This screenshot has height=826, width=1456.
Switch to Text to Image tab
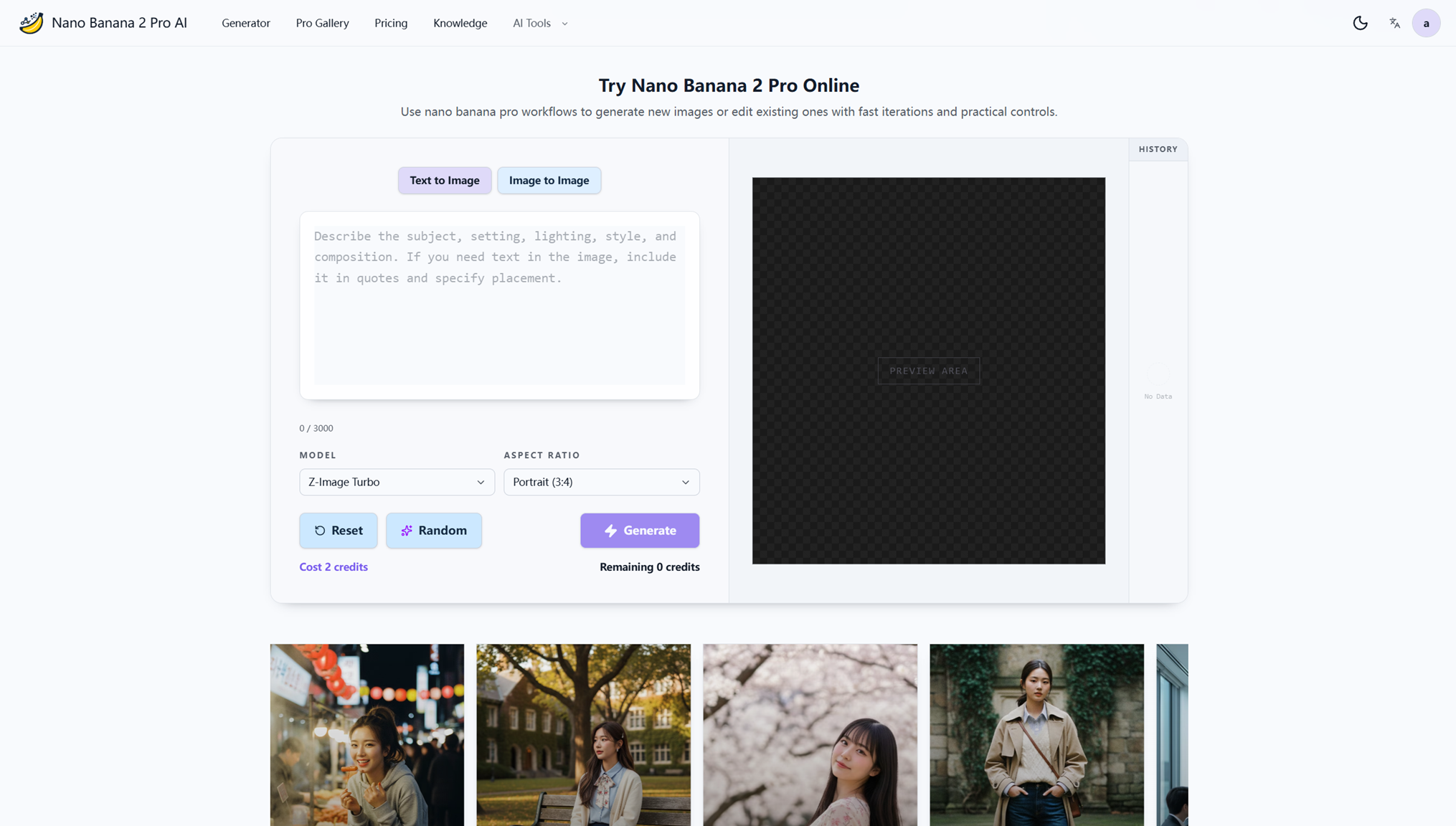[x=444, y=181]
